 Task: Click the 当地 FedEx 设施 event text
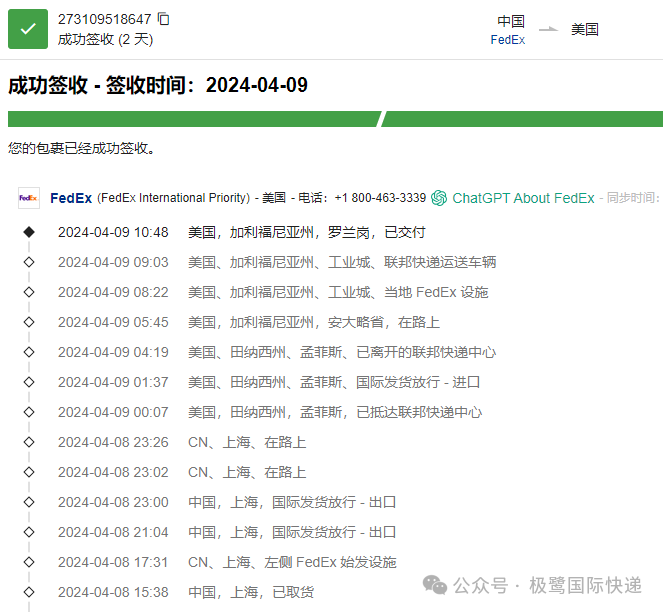point(436,292)
